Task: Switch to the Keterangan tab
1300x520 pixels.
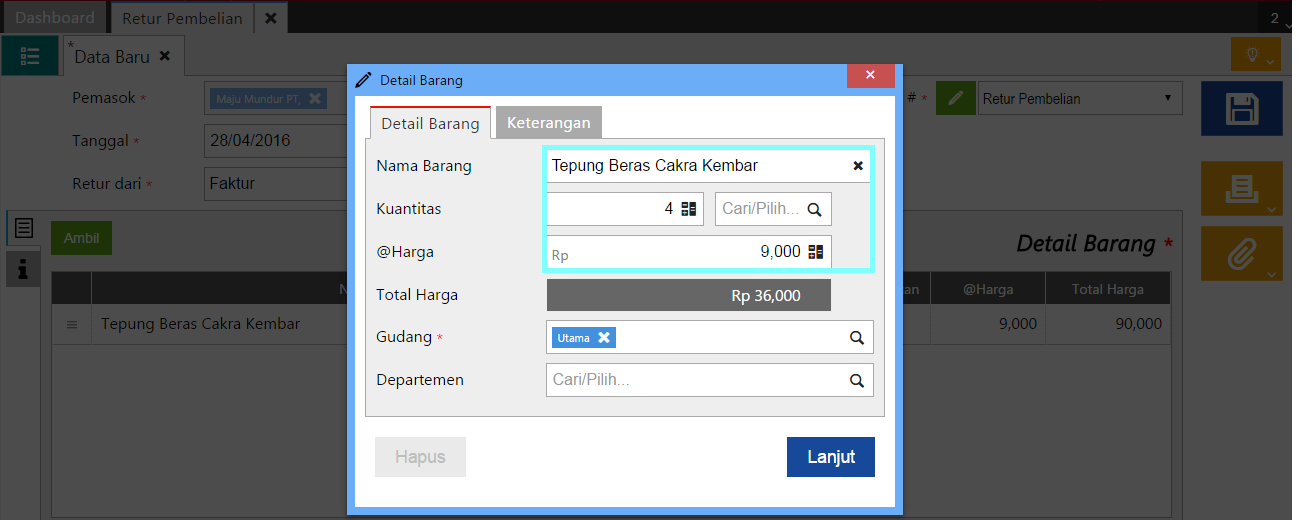Action: pos(548,123)
